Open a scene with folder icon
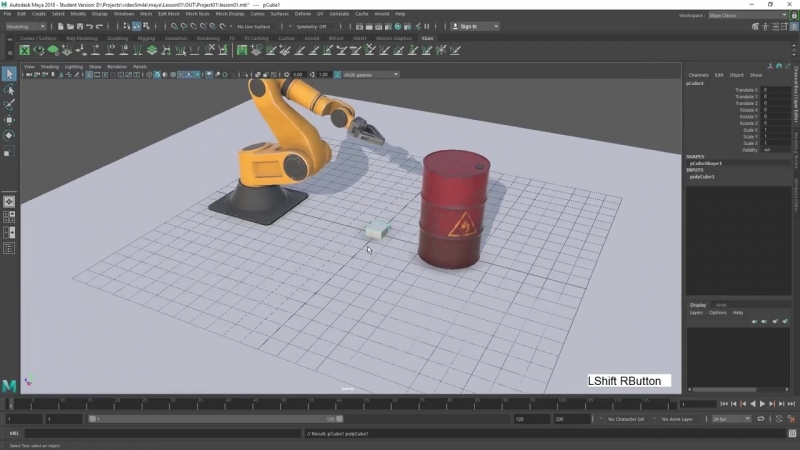Screen dimensions: 800x450 70,27
